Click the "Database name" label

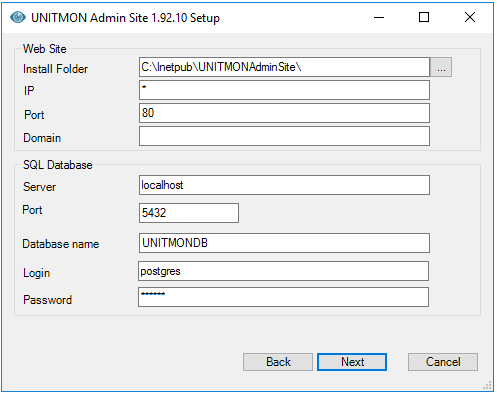tap(61, 244)
